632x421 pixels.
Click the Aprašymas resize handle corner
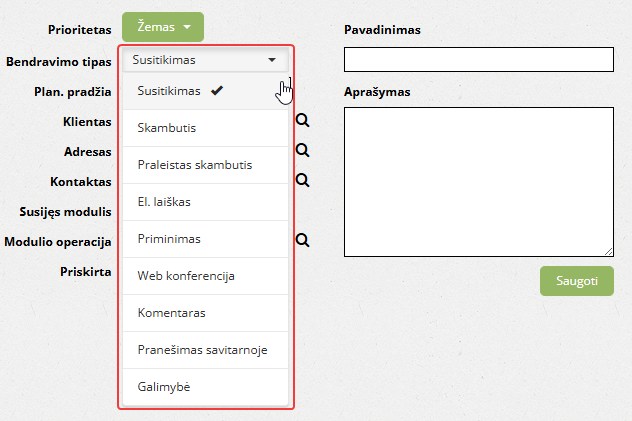click(609, 252)
